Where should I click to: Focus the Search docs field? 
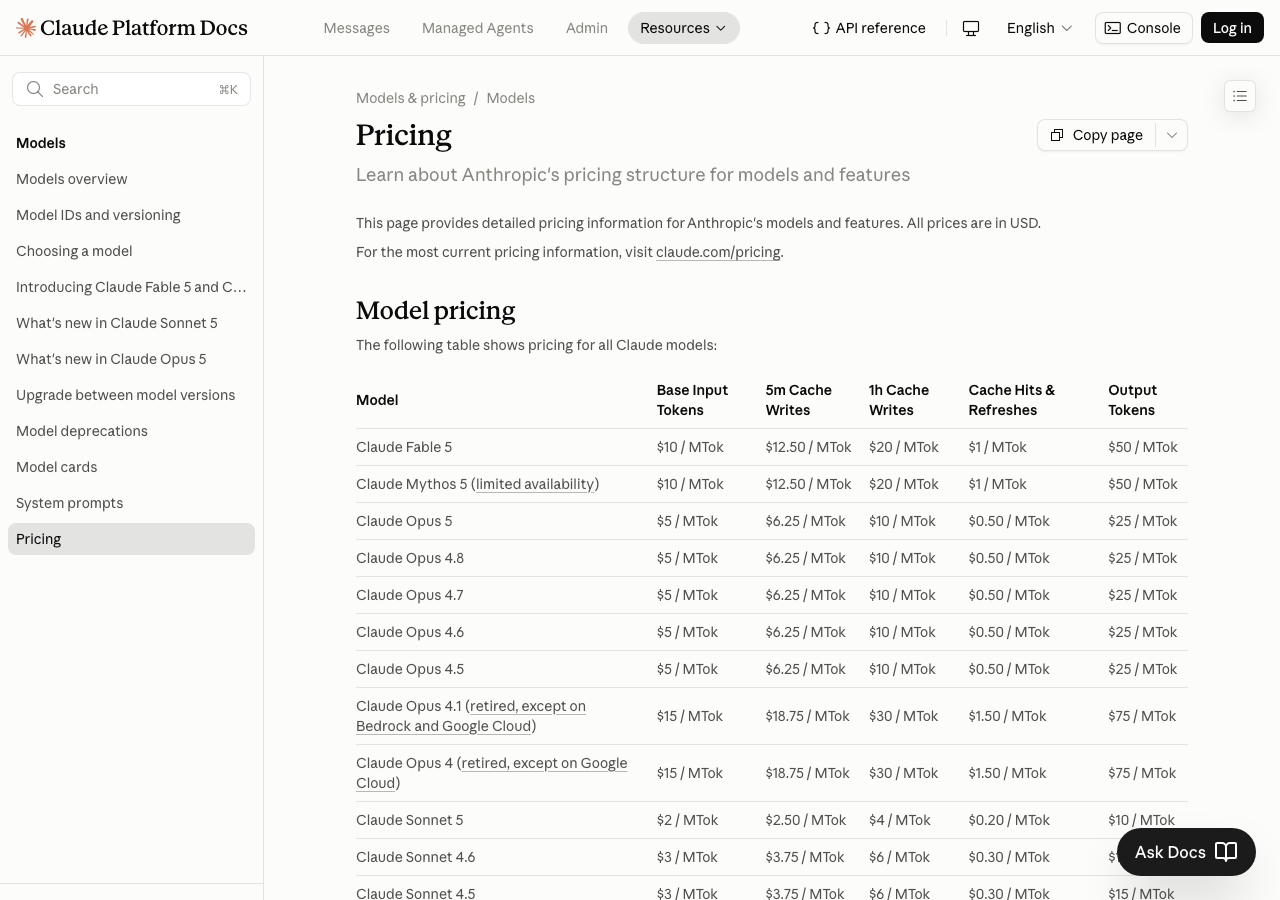(x=131, y=89)
